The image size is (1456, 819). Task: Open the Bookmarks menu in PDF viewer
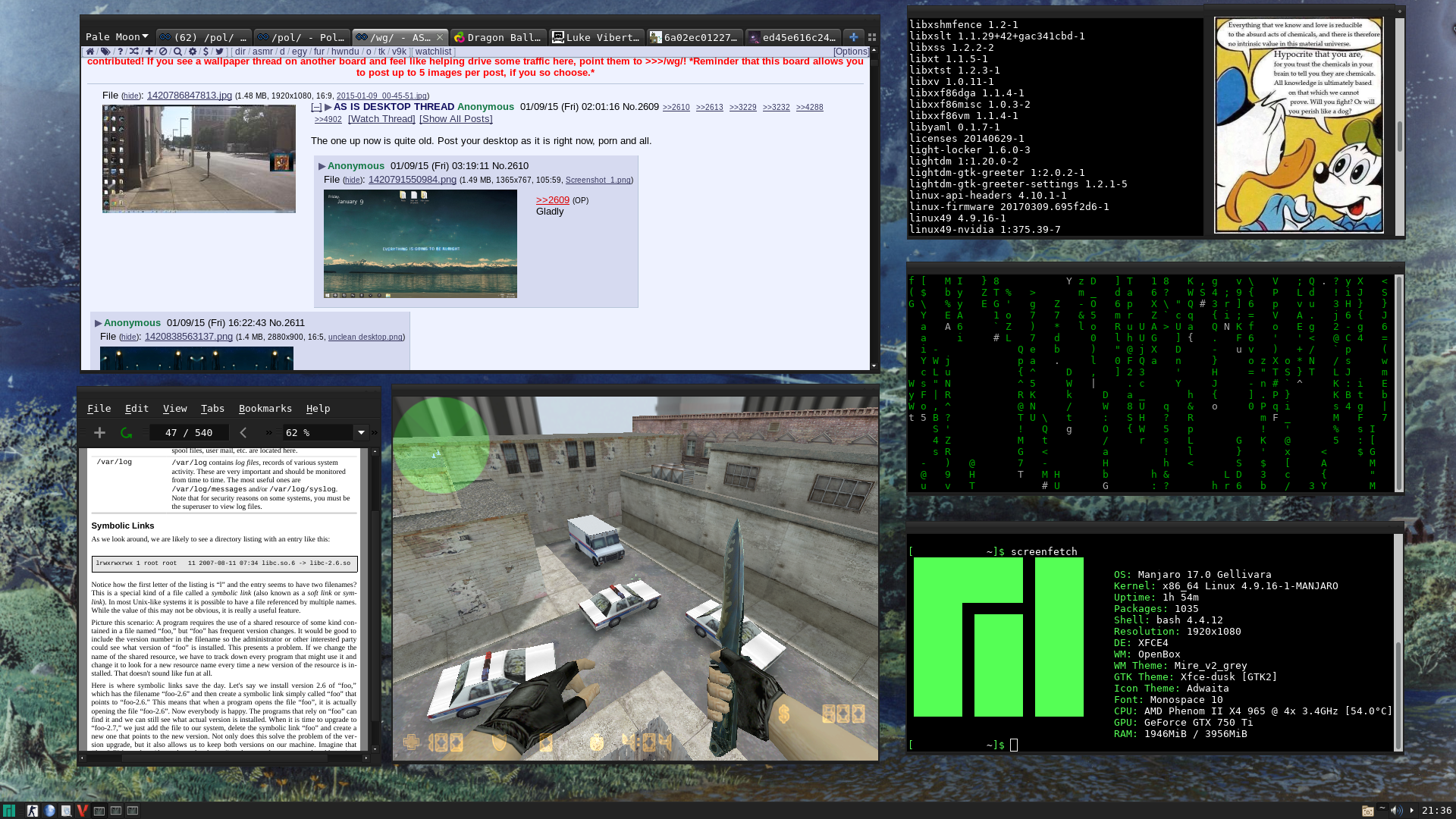pyautogui.click(x=265, y=408)
